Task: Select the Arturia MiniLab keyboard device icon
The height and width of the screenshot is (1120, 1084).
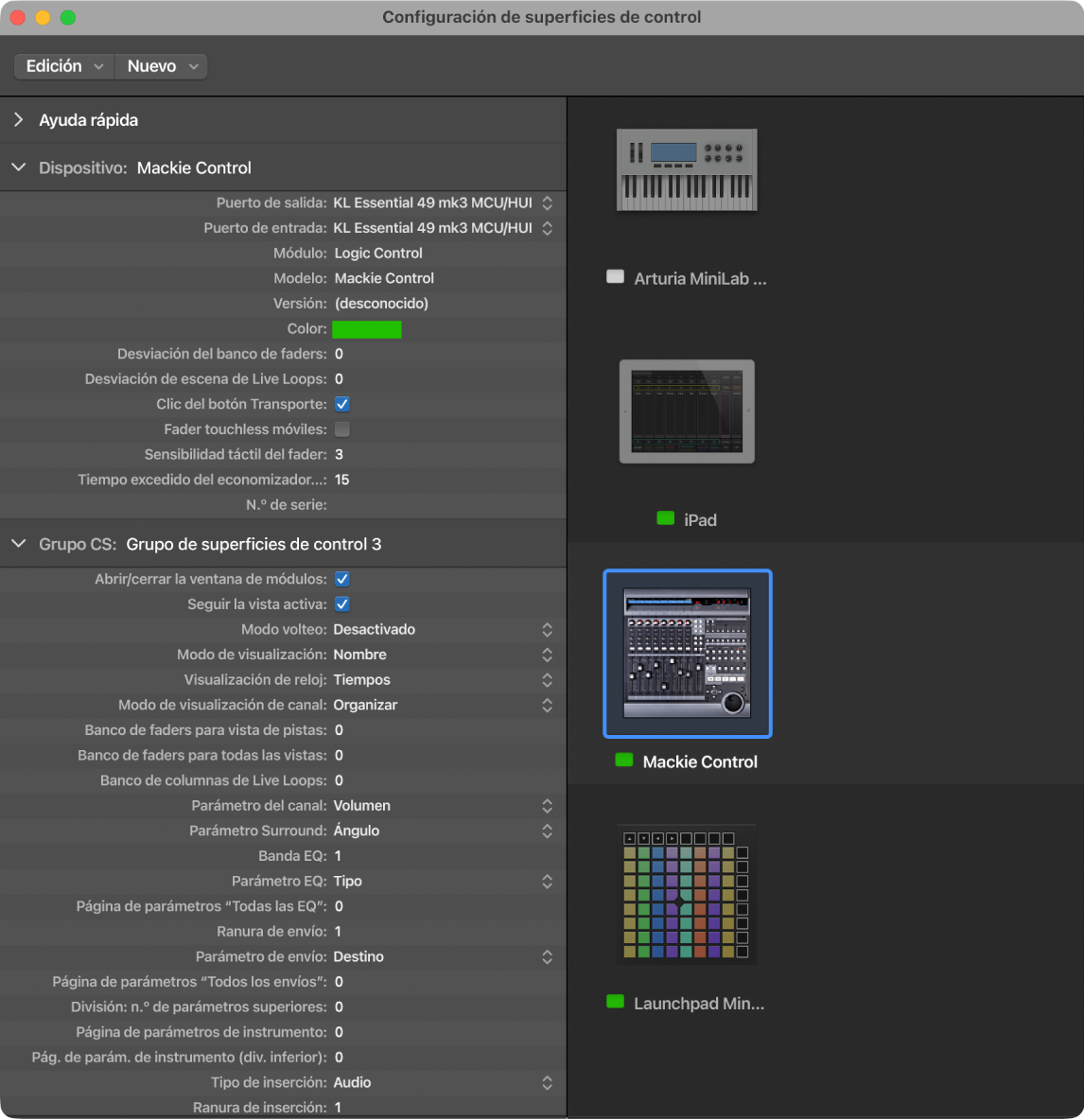Action: 687,170
